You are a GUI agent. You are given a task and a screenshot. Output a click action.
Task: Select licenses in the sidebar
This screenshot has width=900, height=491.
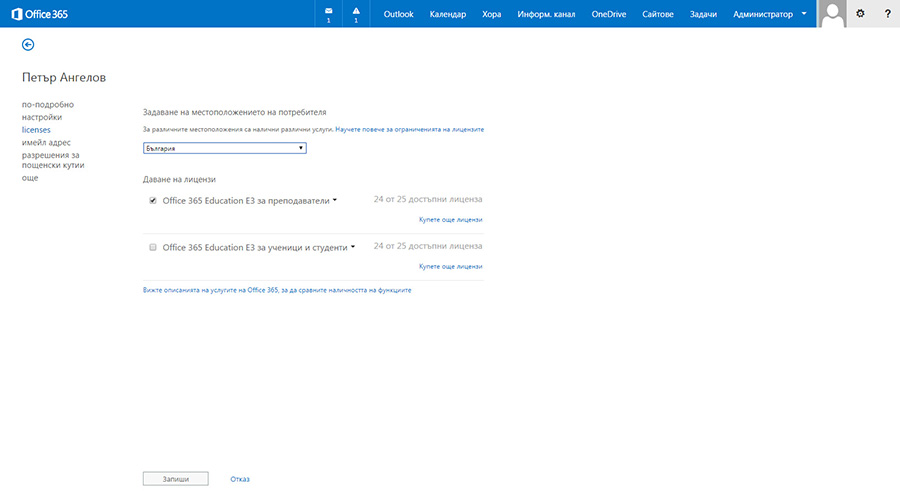click(36, 130)
